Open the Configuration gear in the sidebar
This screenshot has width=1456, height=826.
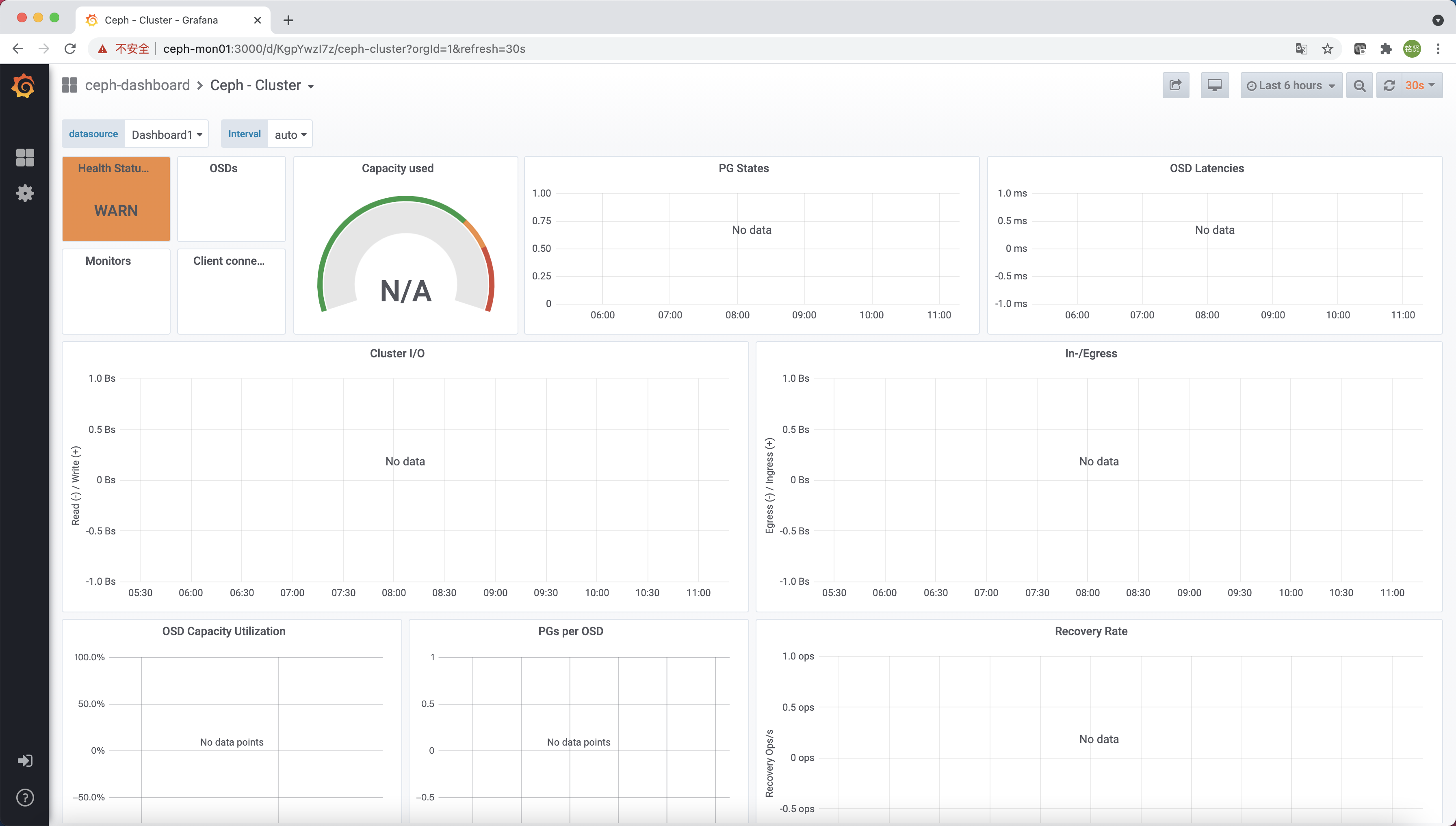pos(24,193)
